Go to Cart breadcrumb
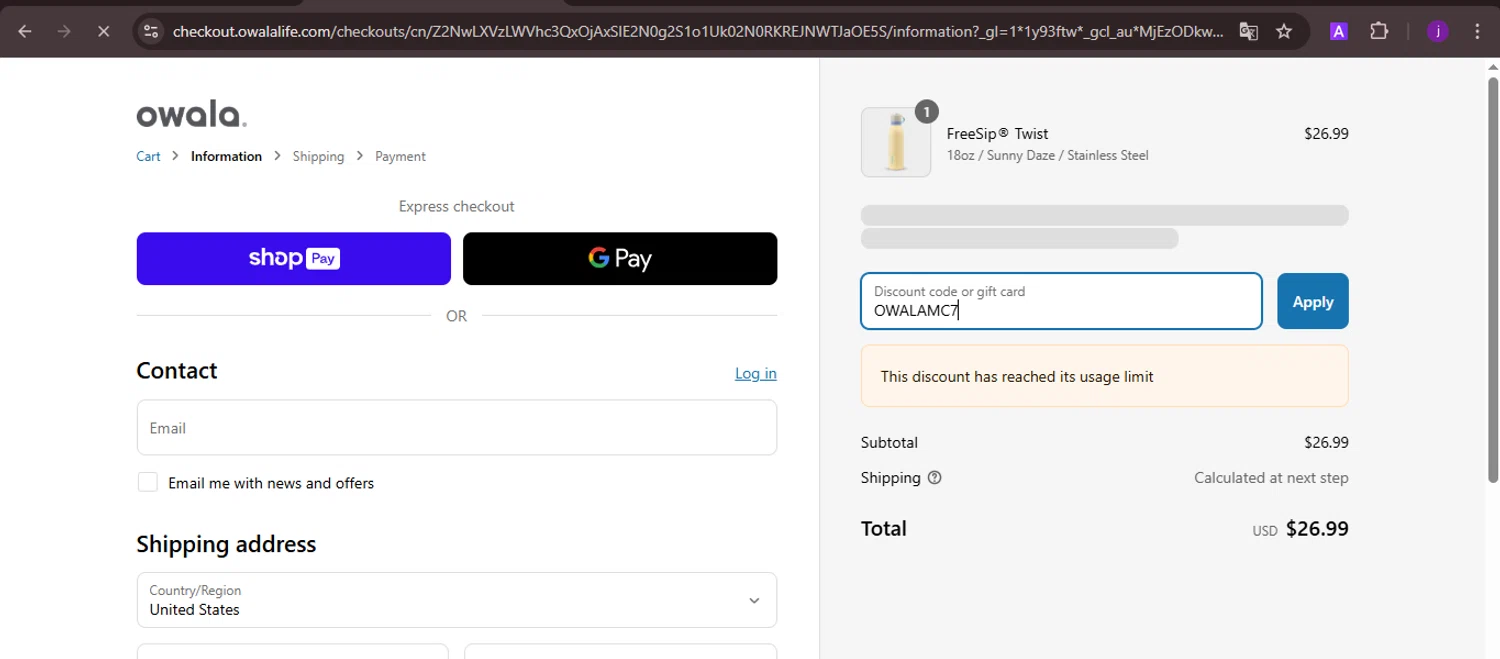1500x659 pixels. [148, 156]
